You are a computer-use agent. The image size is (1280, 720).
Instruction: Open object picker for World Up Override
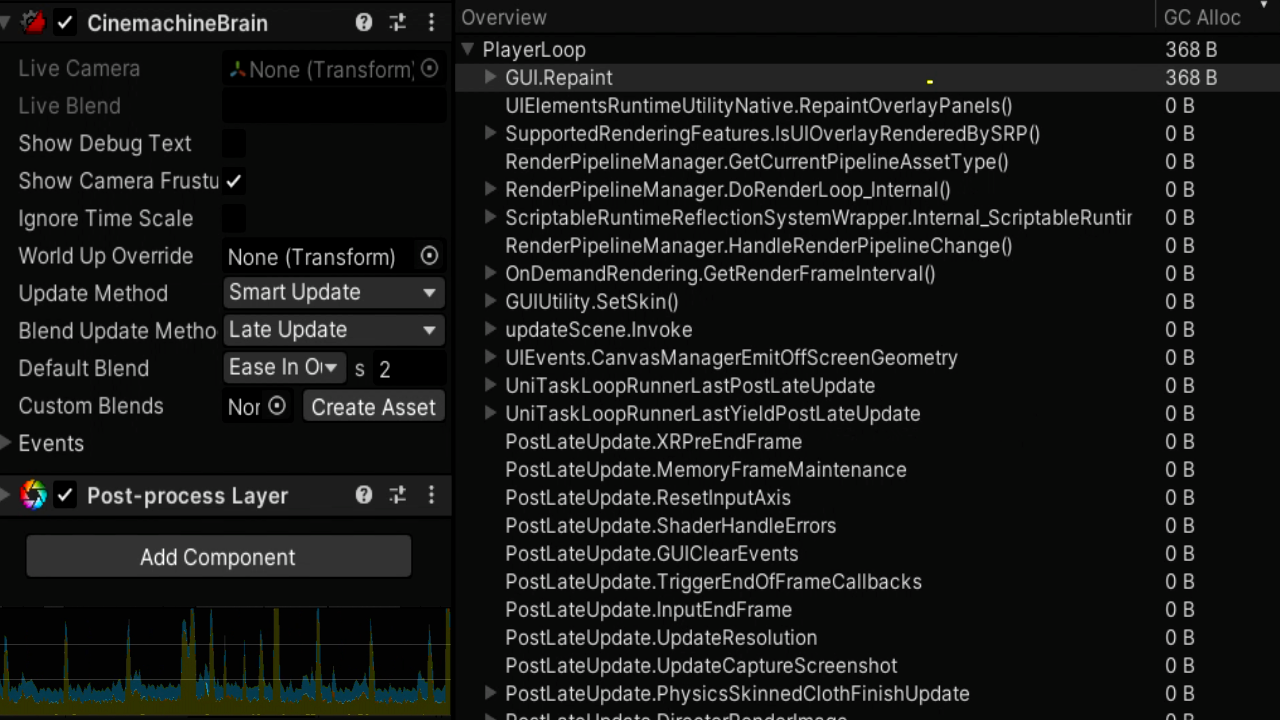click(x=429, y=256)
